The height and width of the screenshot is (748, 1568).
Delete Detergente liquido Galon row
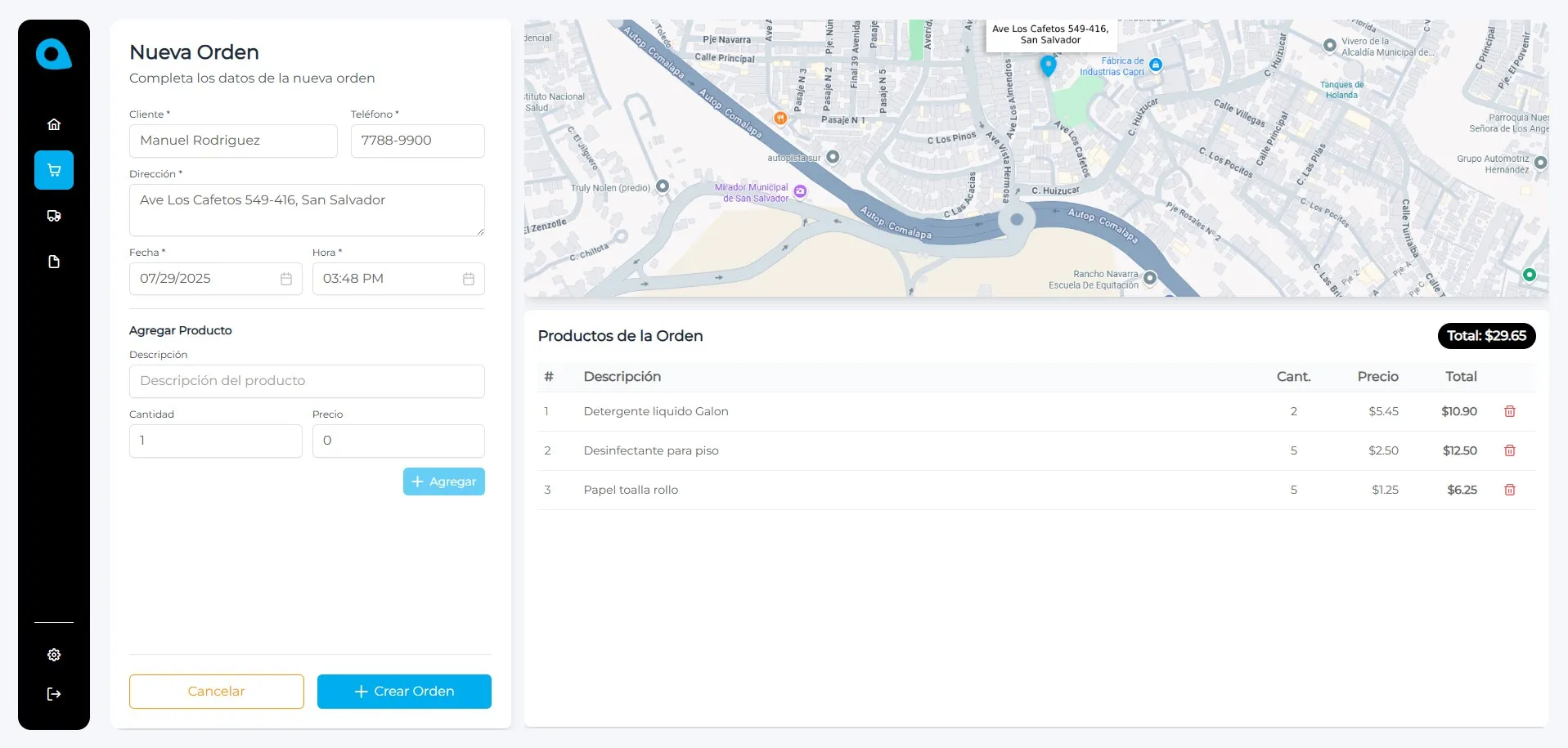pyautogui.click(x=1509, y=411)
